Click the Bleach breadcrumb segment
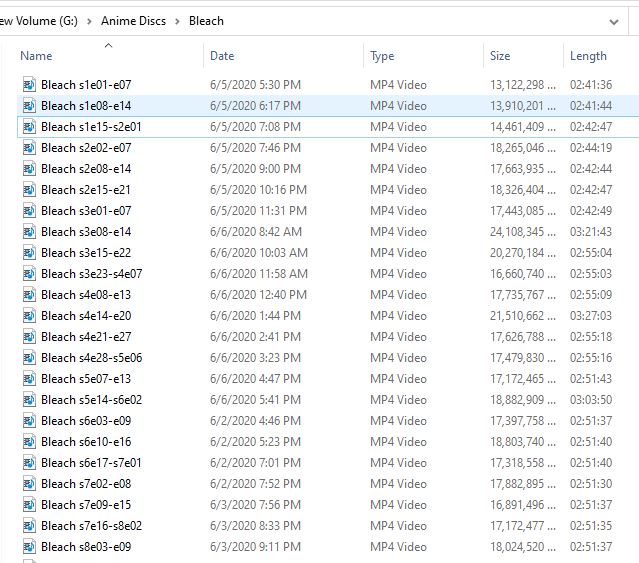639x563 pixels. tap(206, 21)
